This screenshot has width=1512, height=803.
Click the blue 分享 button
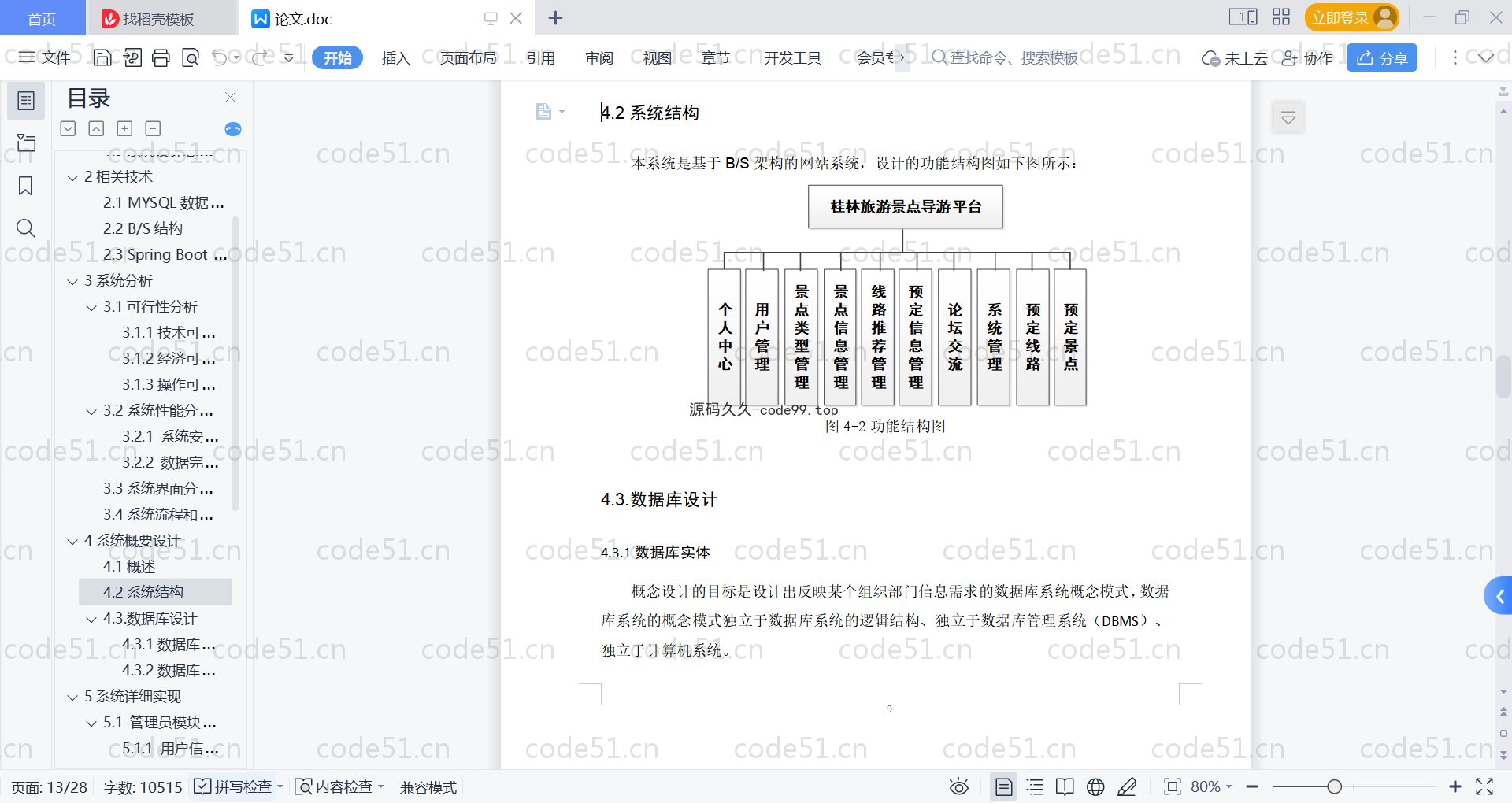[x=1382, y=57]
